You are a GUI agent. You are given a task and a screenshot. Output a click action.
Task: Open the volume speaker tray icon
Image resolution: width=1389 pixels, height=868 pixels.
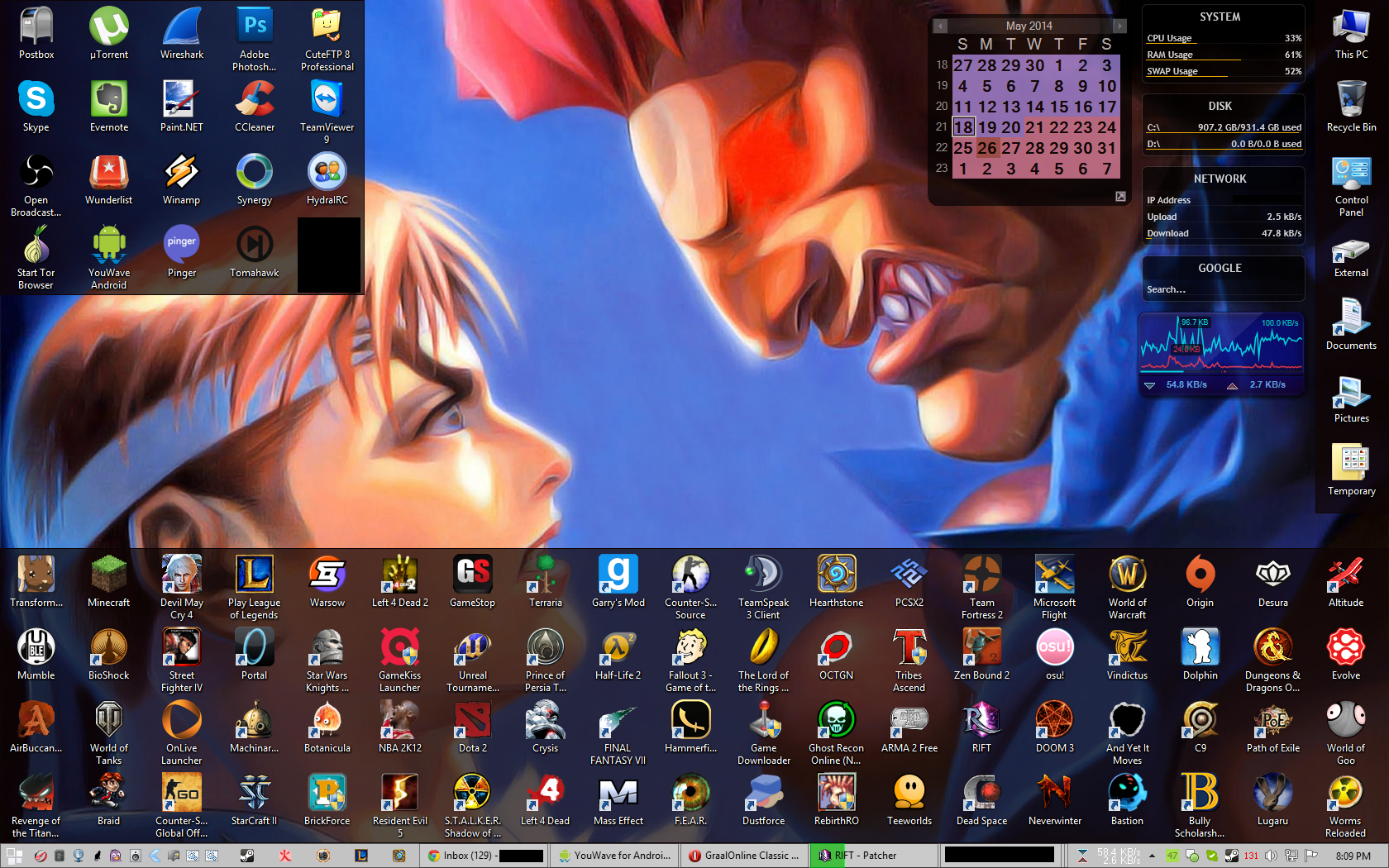(1271, 856)
